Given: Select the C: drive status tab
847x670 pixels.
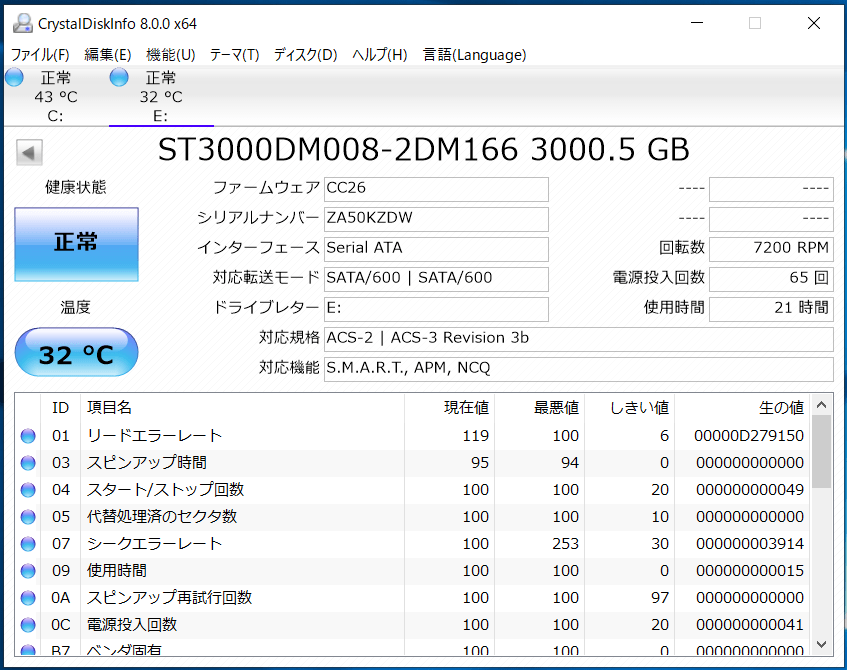Looking at the screenshot, I should [56, 96].
